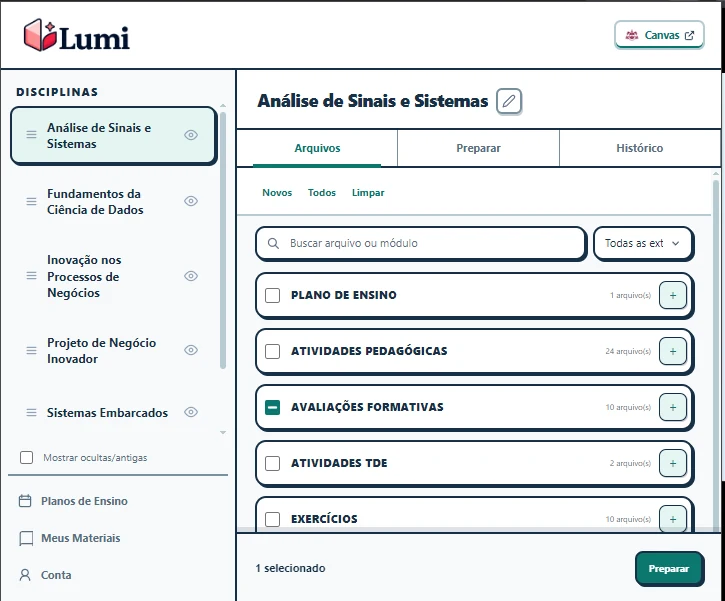This screenshot has height=601, width=725.
Task: Toggle visibility of Sistemas Embarcados
Action: coord(191,412)
